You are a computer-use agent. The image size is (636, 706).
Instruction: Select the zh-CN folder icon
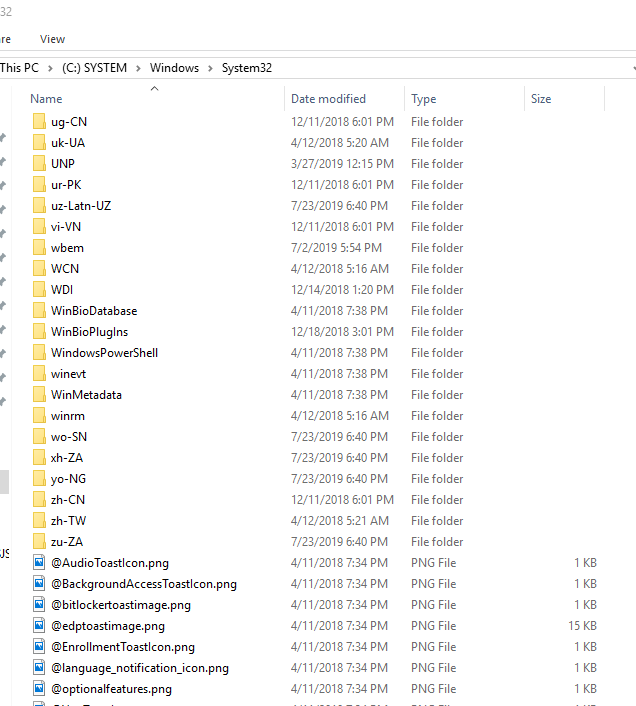39,500
